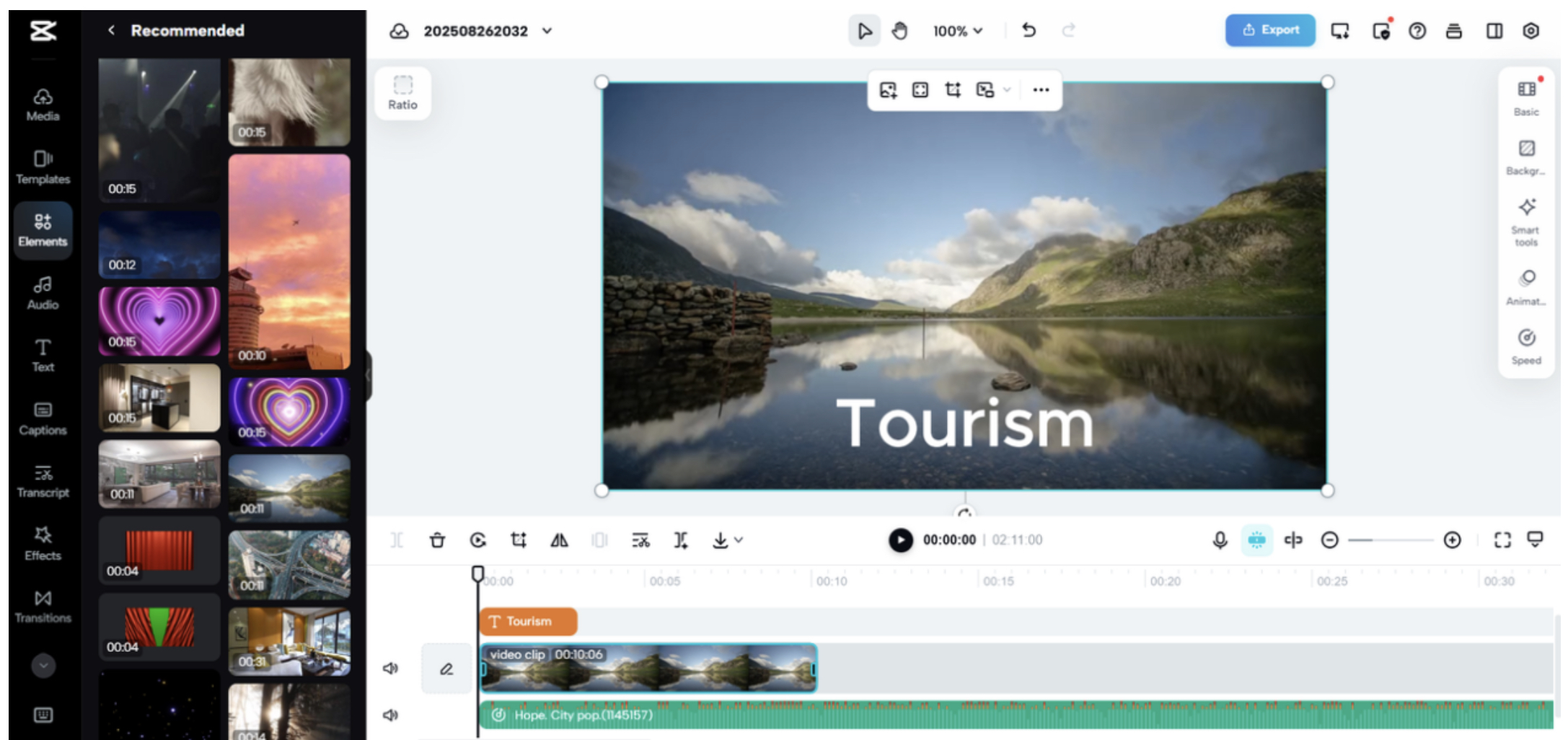Toggle the timeline snapping button
Image resolution: width=1568 pixels, height=740 pixels.
pyautogui.click(x=1256, y=540)
